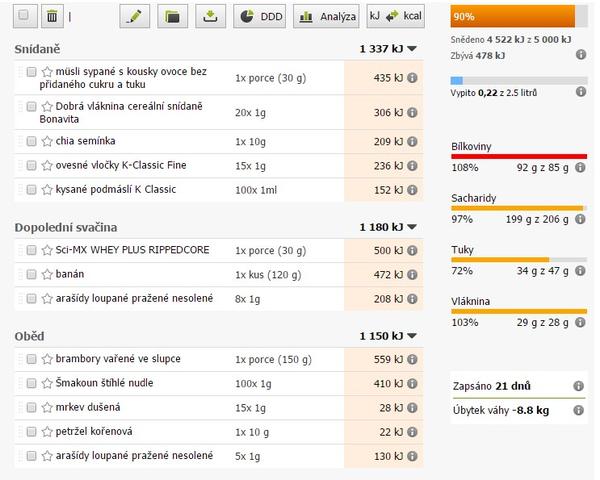Collapse the Snídaně meal arrow
Image resolution: width=600 pixels, height=480 pixels.
point(411,47)
